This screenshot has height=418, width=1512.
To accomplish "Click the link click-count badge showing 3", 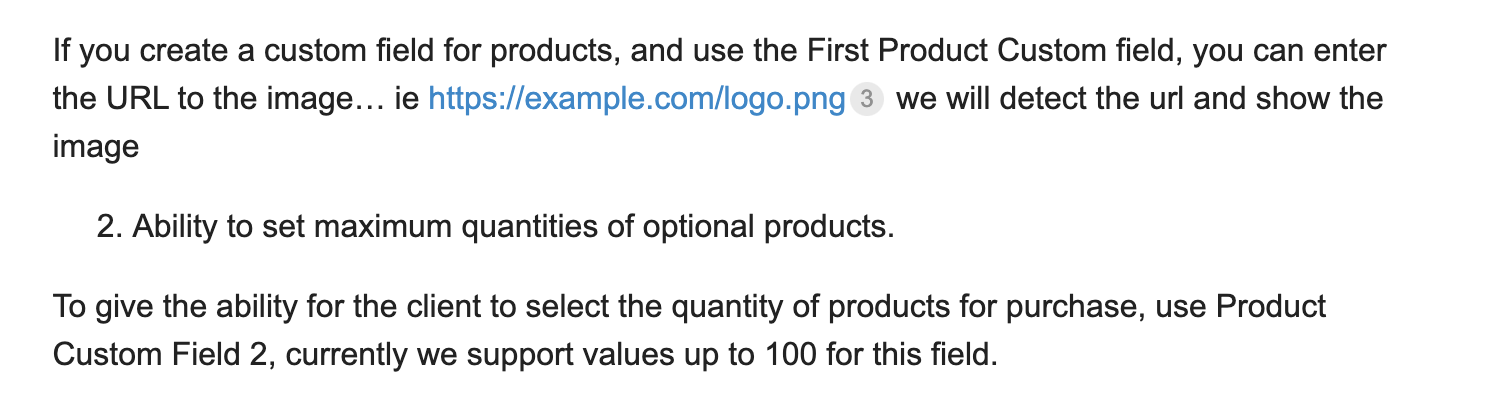I will pyautogui.click(x=867, y=99).
